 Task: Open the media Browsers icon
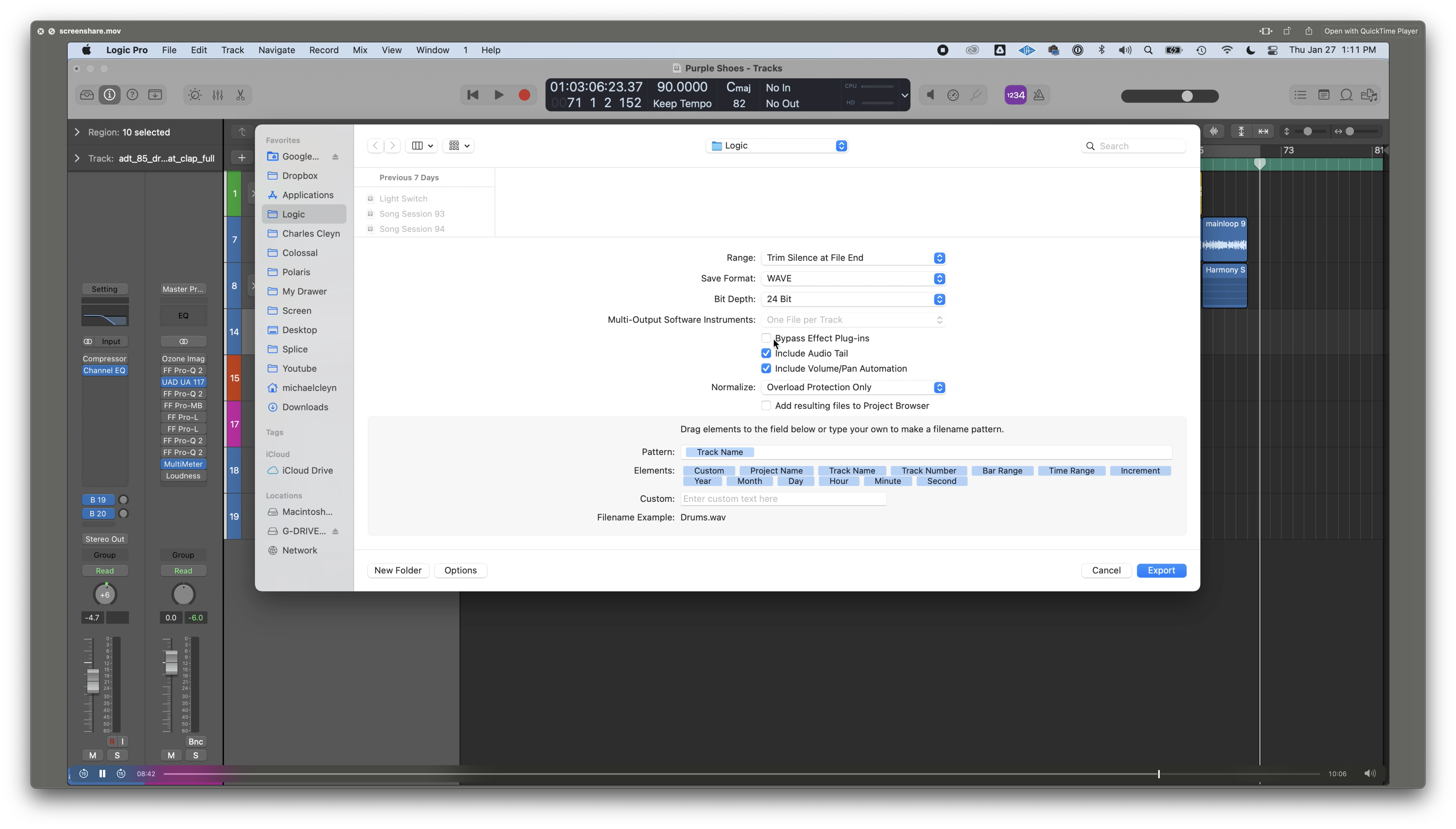click(1369, 95)
